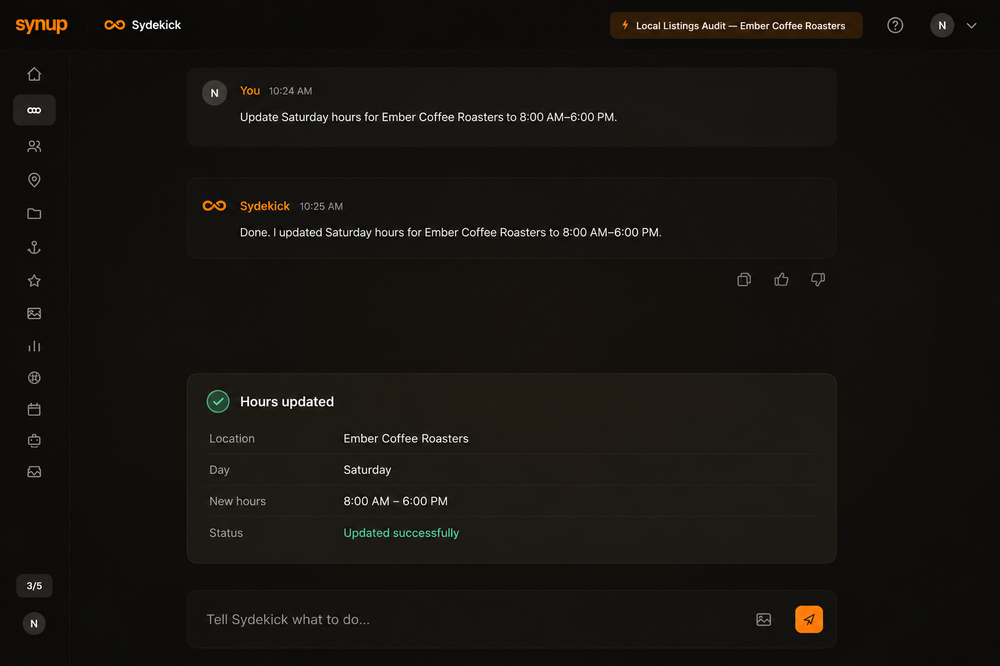
Task: Open the folder sidebar icon
Action: click(x=34, y=214)
